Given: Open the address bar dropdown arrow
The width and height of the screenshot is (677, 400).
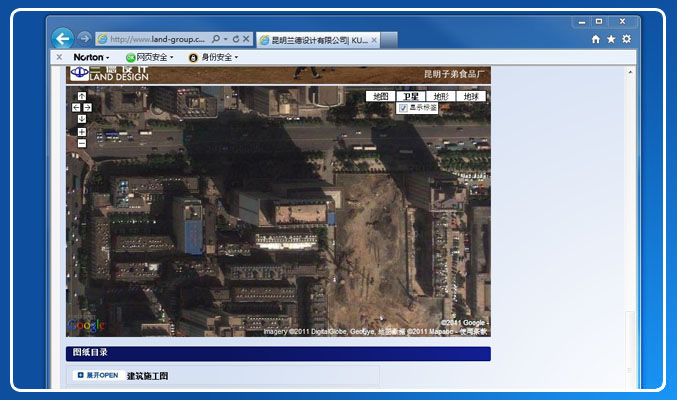Looking at the screenshot, I should pos(225,39).
